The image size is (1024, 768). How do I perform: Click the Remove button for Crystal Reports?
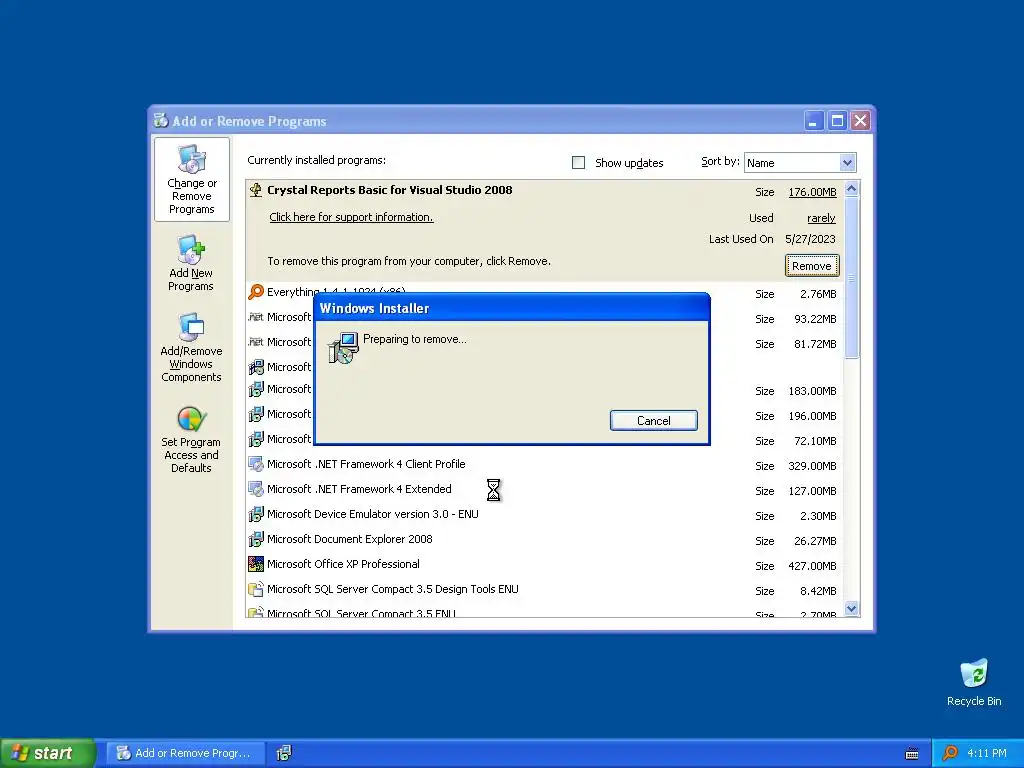tap(812, 266)
